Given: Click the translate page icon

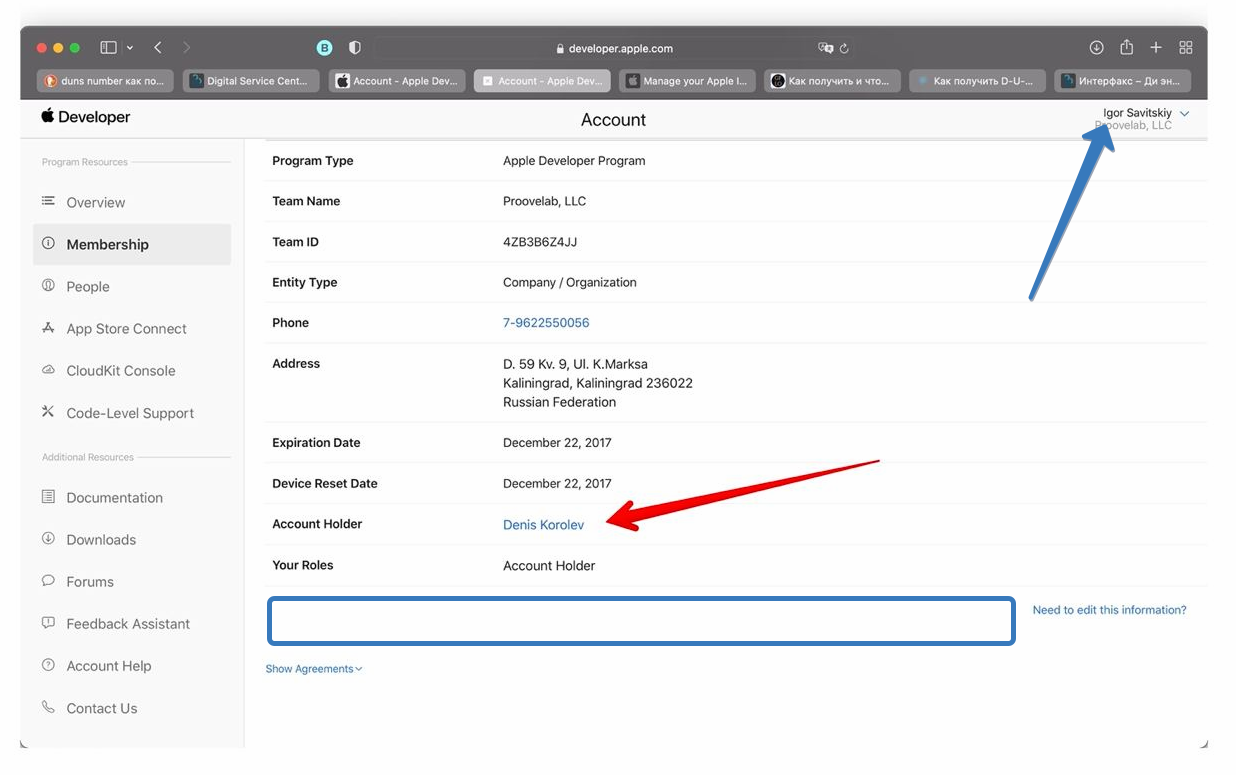Looking at the screenshot, I should [x=824, y=48].
